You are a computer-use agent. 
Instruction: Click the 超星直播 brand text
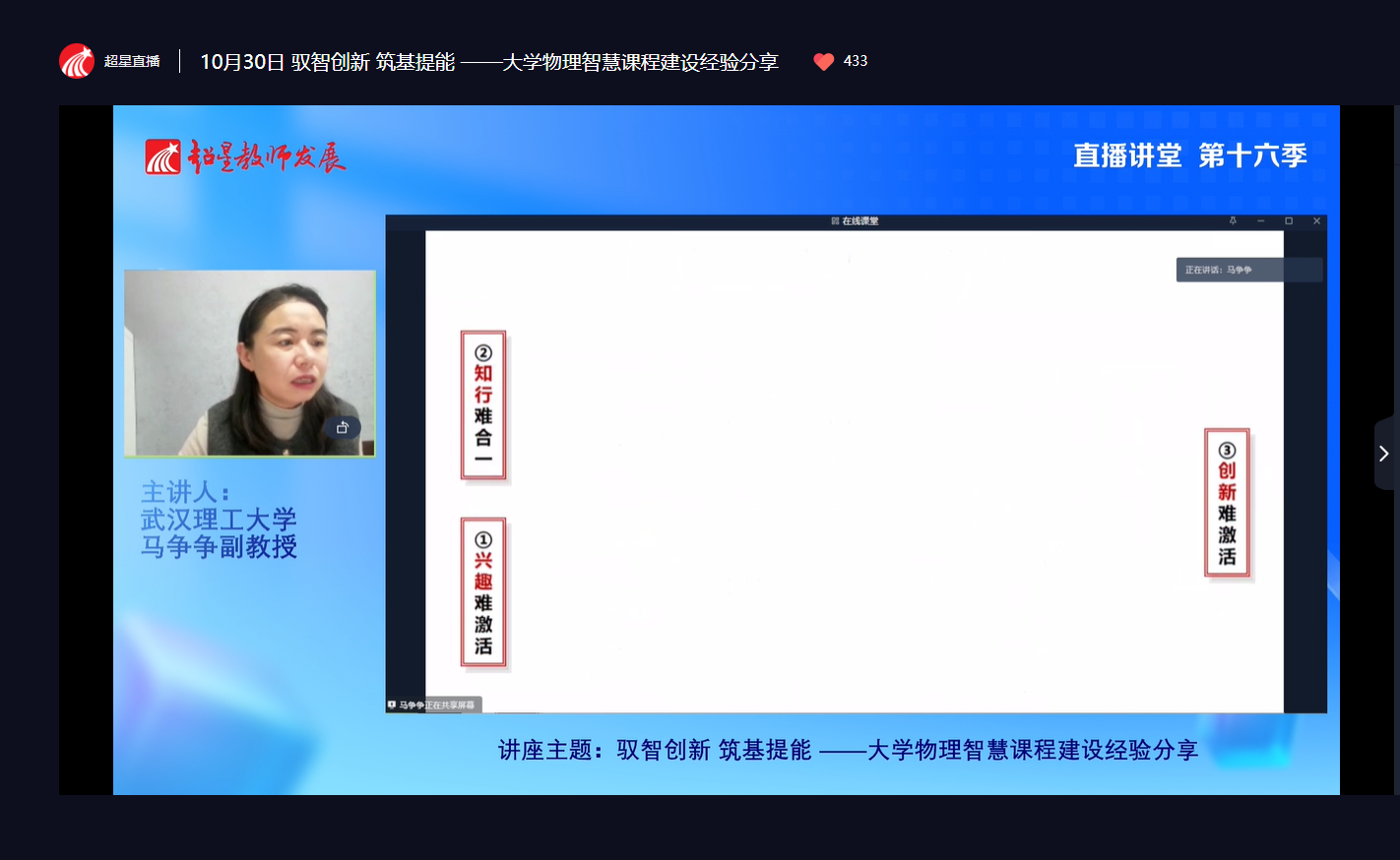point(132,61)
